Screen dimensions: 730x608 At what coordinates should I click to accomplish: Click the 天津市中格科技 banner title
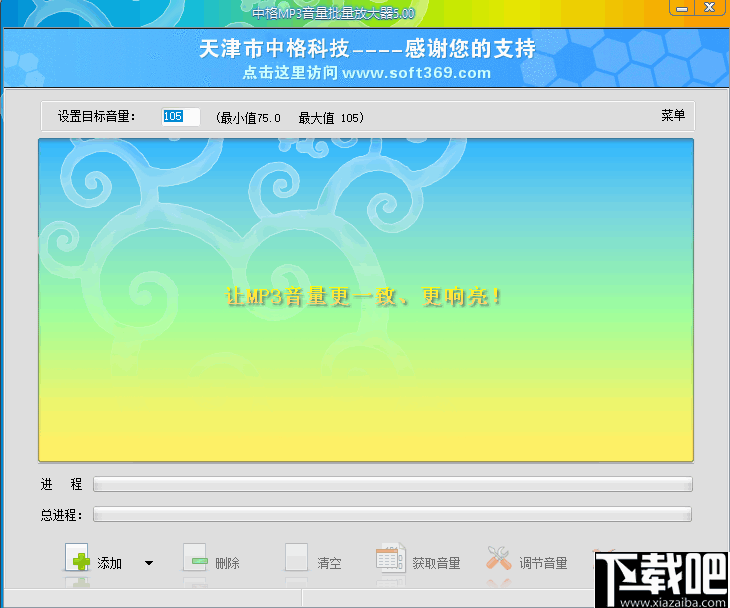[367, 48]
